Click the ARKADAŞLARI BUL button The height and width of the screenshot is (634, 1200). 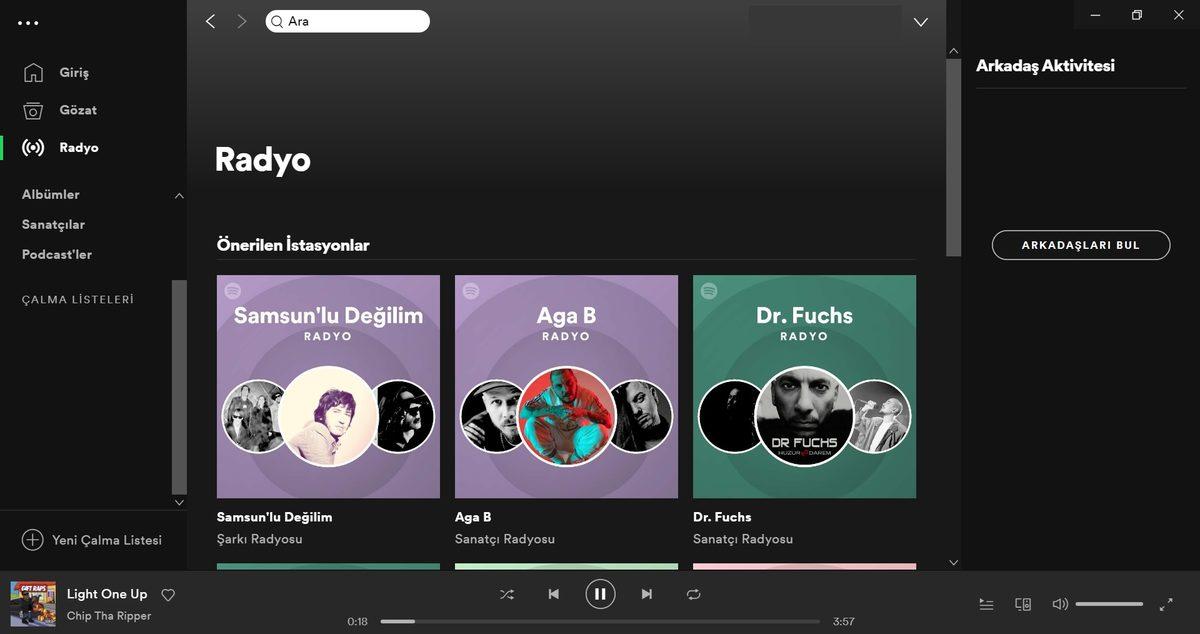1080,244
